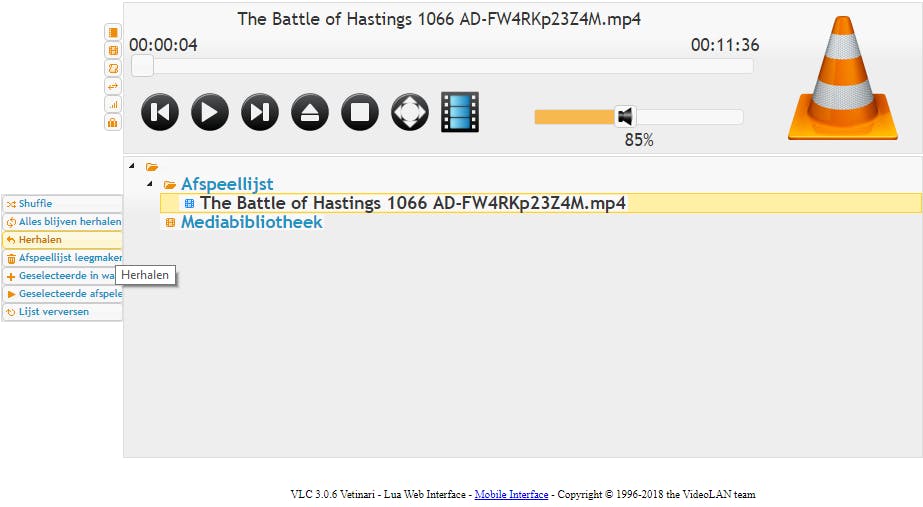Start playback with the play button

pos(210,112)
